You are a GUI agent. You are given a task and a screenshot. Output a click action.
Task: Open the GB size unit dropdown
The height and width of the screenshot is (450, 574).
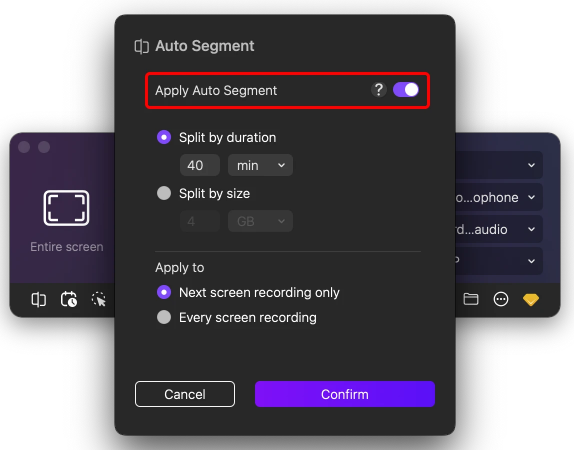pyautogui.click(x=260, y=221)
